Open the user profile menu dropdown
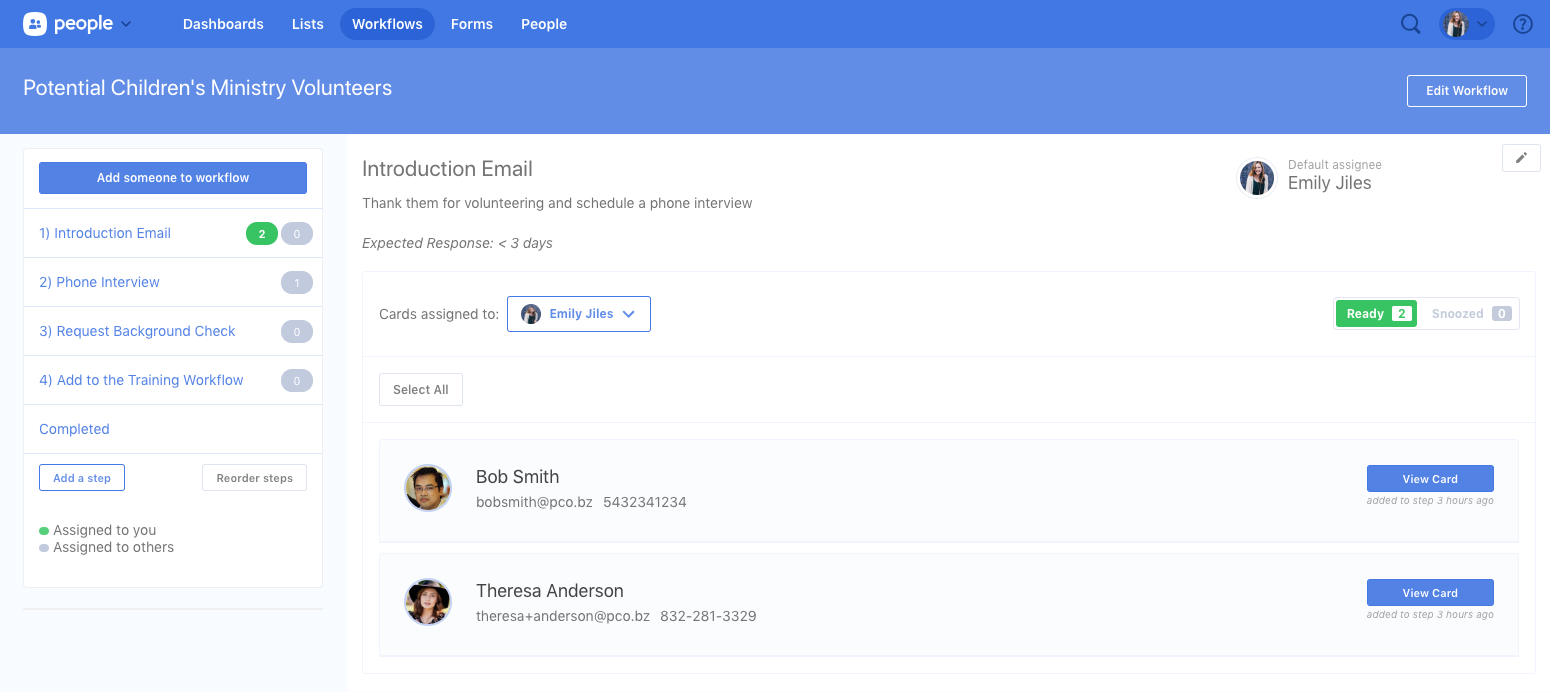Image resolution: width=1550 pixels, height=692 pixels. coord(1466,24)
